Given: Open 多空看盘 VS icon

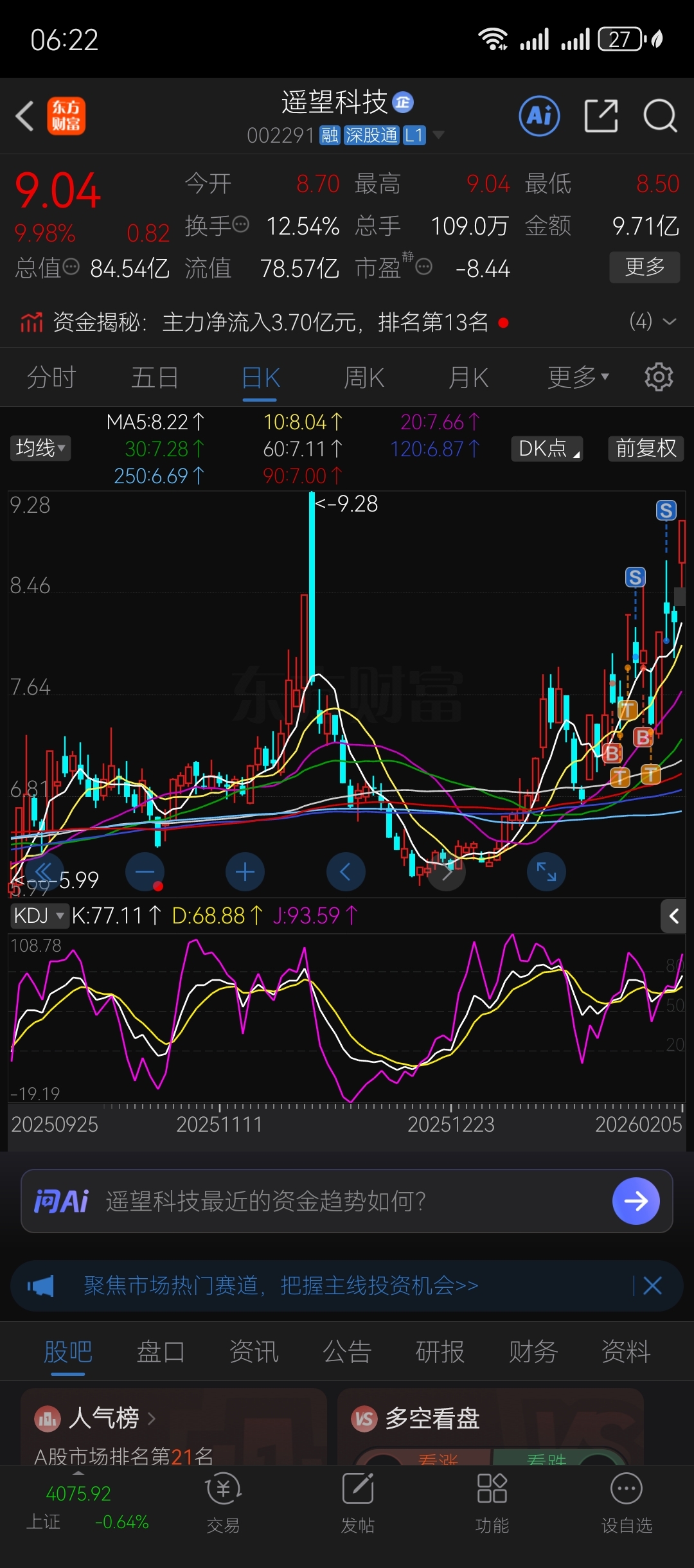Looking at the screenshot, I should (x=365, y=1418).
